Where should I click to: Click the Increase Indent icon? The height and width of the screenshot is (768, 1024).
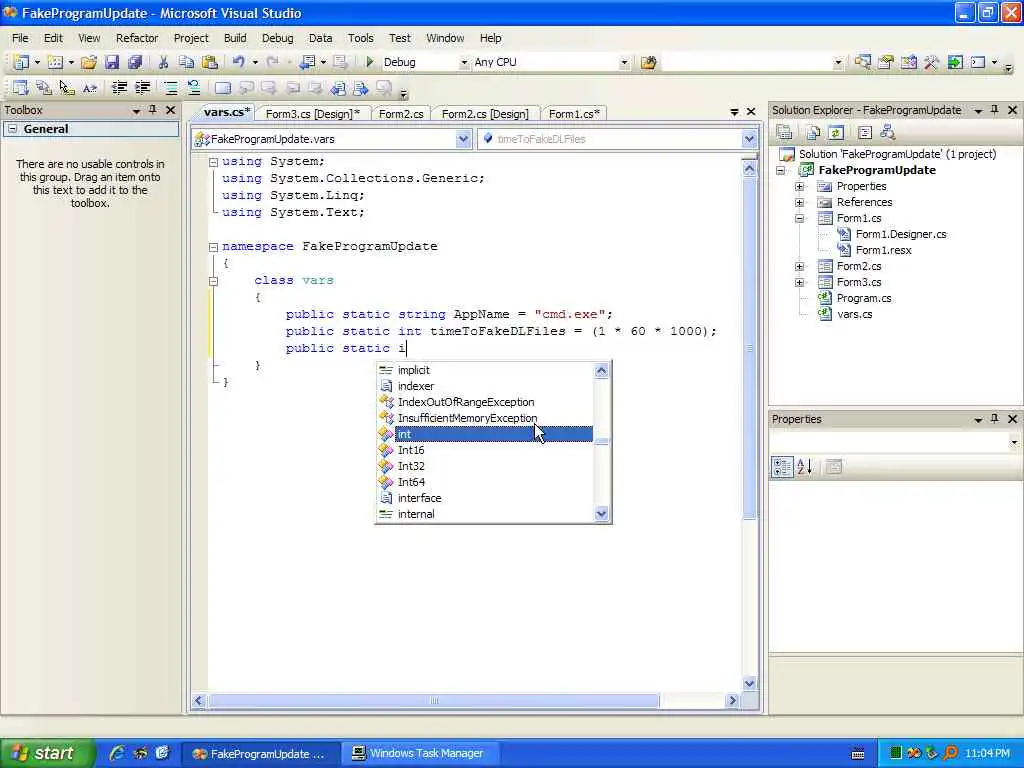tap(142, 88)
